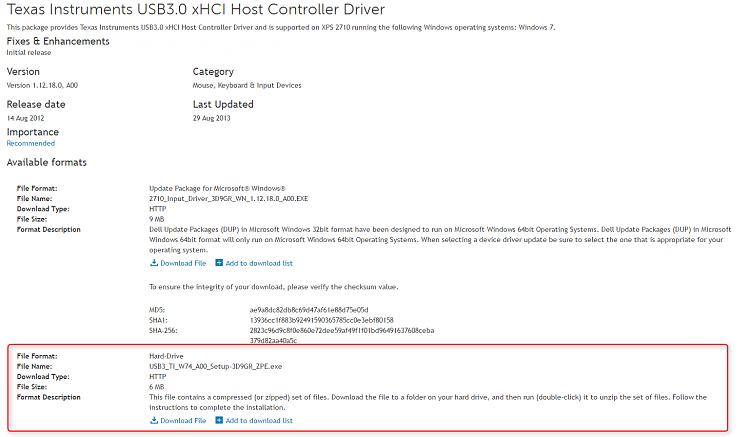The image size is (750, 437).
Task: Click the category value 'Mouse, Keyboard & Input Devices'
Action: click(247, 85)
